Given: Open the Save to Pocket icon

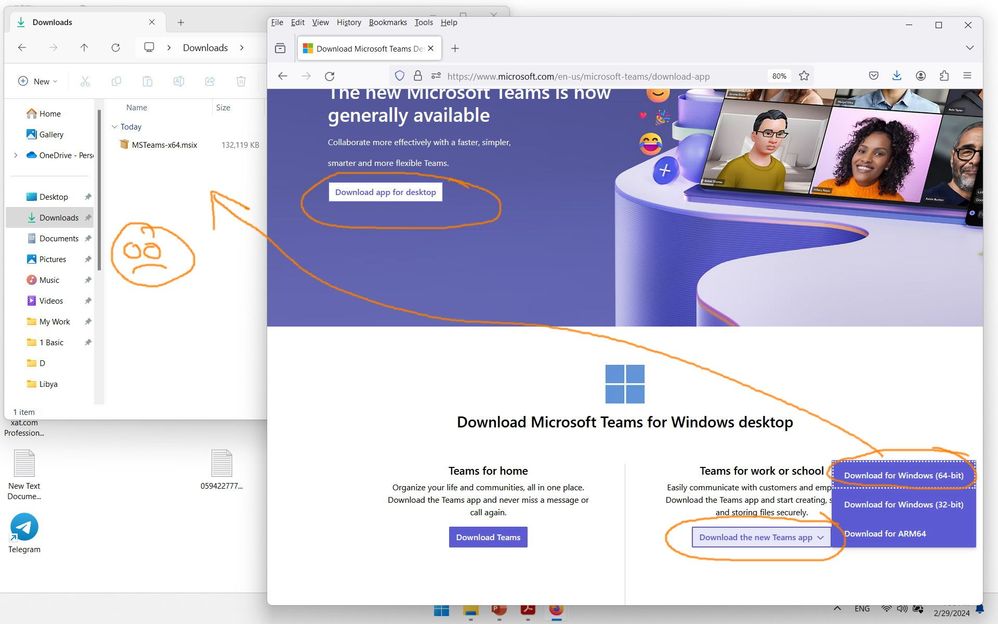Looking at the screenshot, I should click(874, 76).
